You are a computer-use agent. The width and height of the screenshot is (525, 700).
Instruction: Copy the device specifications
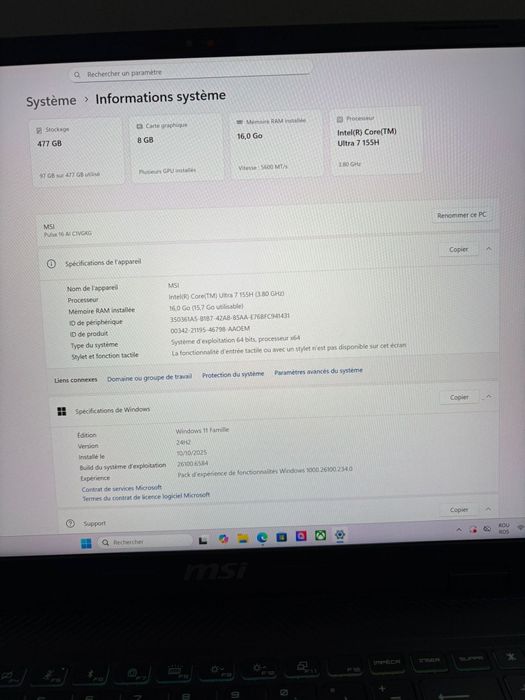pyautogui.click(x=458, y=249)
